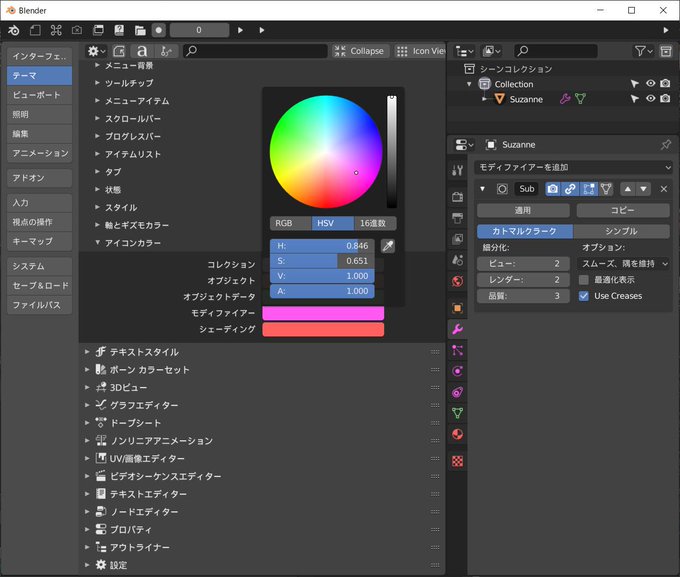Select カトマルクラーク subdivision type
The height and width of the screenshot is (577, 680).
525,231
